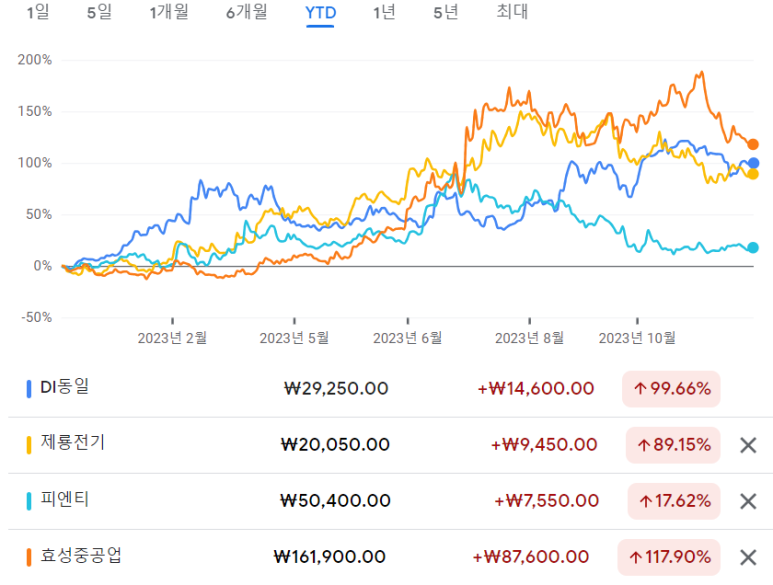
Task: Remove 효성중공업 from comparison with X
Action: [748, 557]
